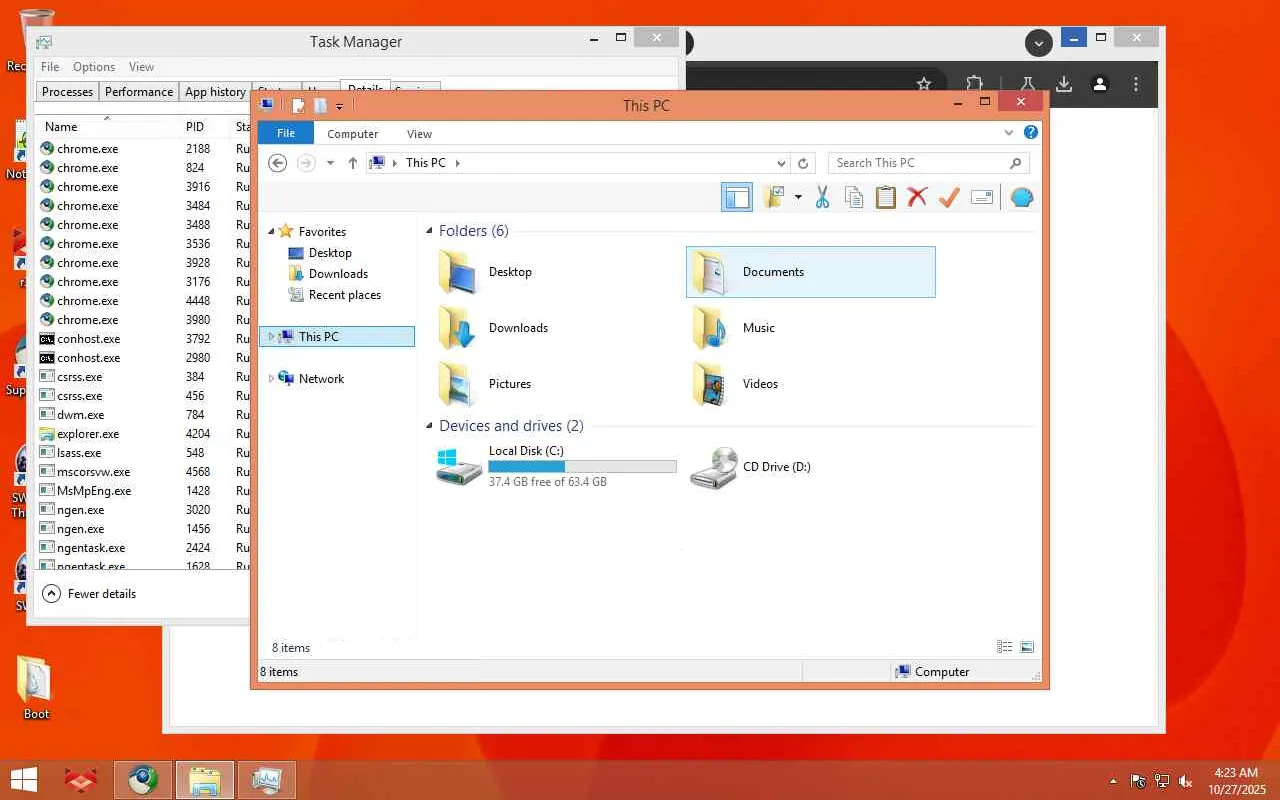Expand the This PC tree node arrow
Image resolution: width=1280 pixels, height=800 pixels.
[x=271, y=337]
